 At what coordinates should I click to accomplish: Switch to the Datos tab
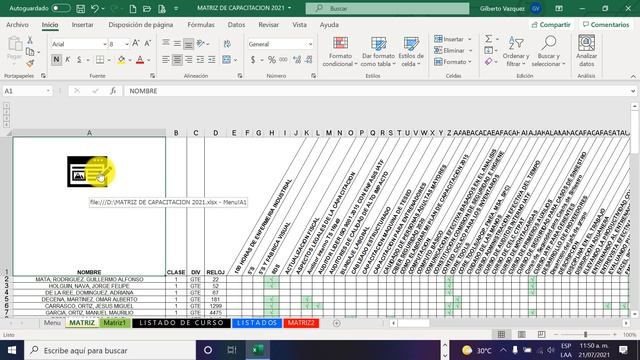[x=236, y=25]
